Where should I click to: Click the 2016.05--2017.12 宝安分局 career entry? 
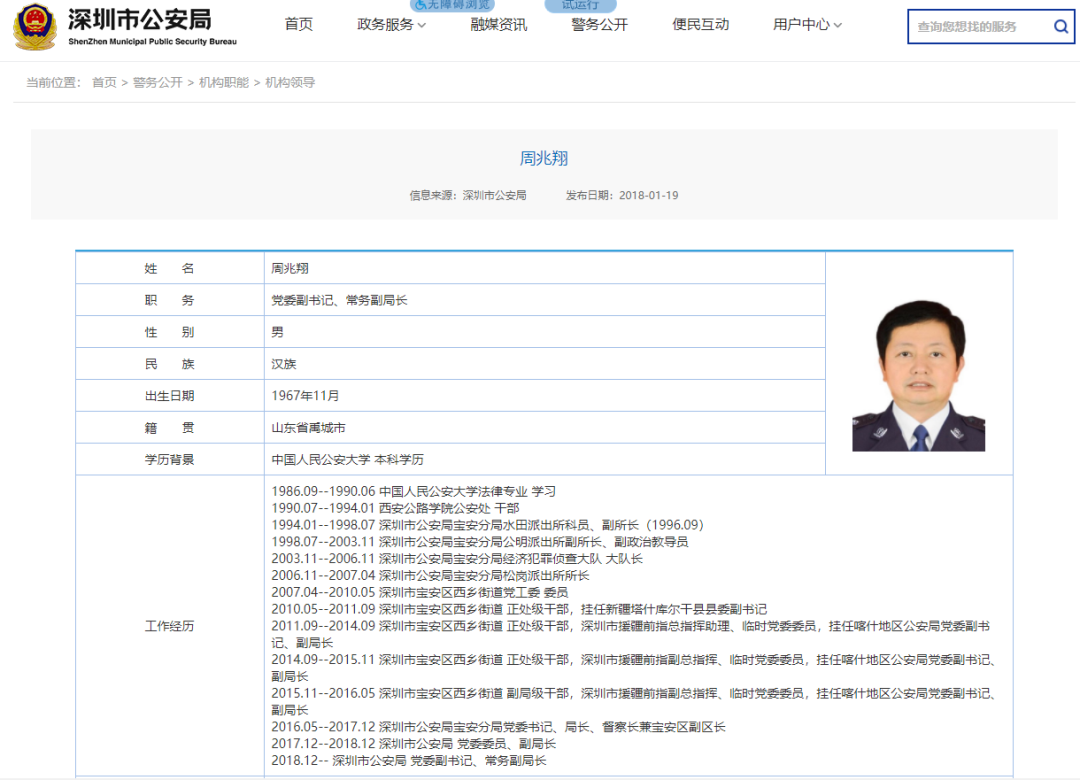(x=498, y=727)
